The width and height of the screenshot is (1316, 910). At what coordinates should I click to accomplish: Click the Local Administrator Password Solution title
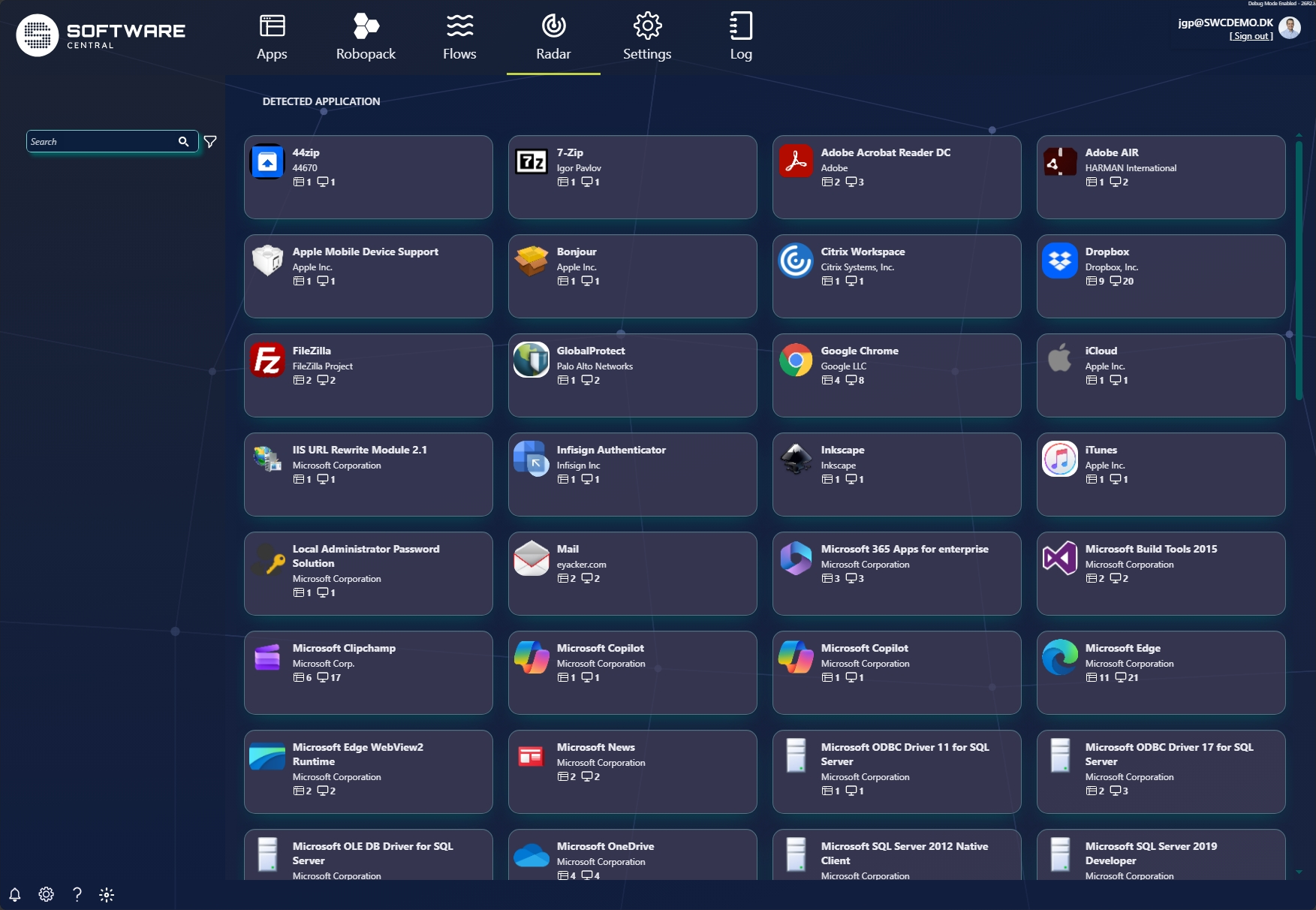coord(366,556)
